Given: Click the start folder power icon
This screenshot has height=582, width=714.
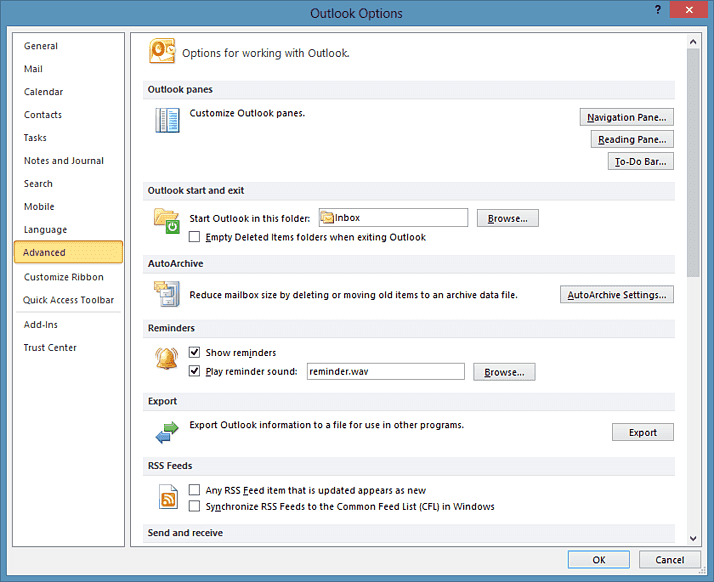Looking at the screenshot, I should click(x=167, y=221).
